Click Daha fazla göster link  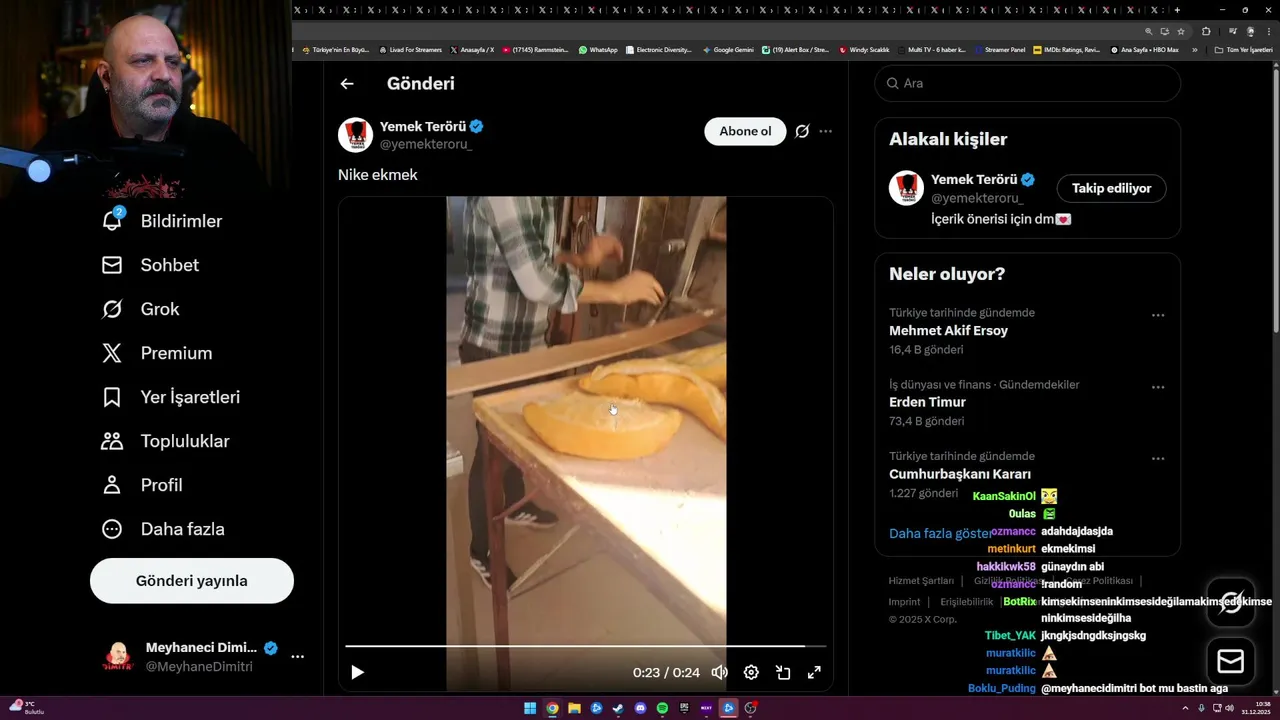(x=940, y=533)
